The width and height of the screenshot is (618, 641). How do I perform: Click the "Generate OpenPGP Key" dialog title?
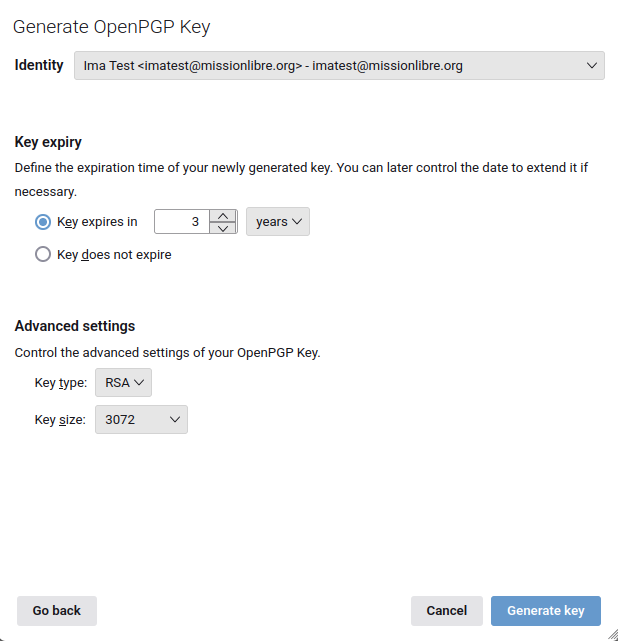click(x=112, y=27)
